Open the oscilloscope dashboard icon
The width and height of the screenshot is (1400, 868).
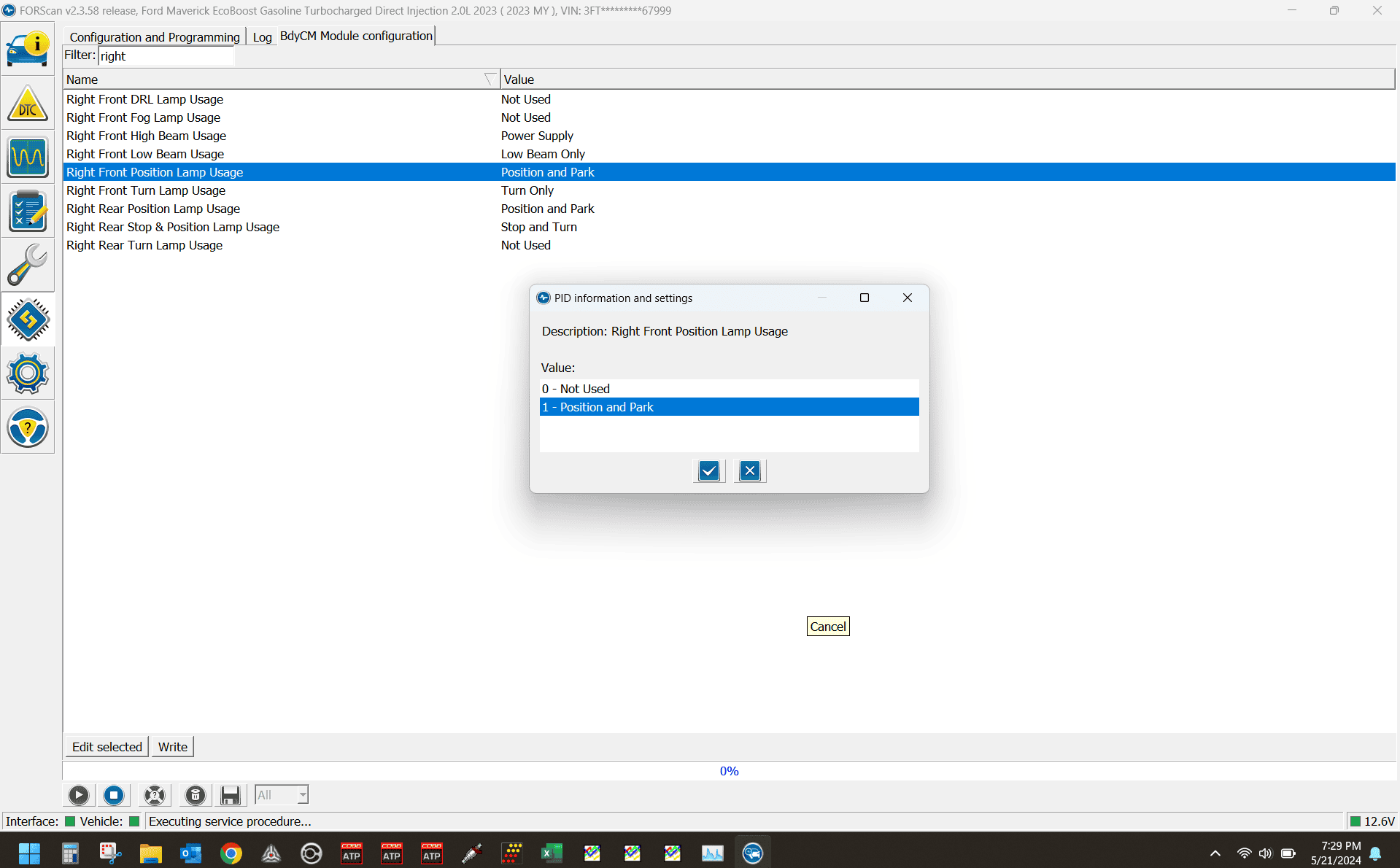point(28,158)
